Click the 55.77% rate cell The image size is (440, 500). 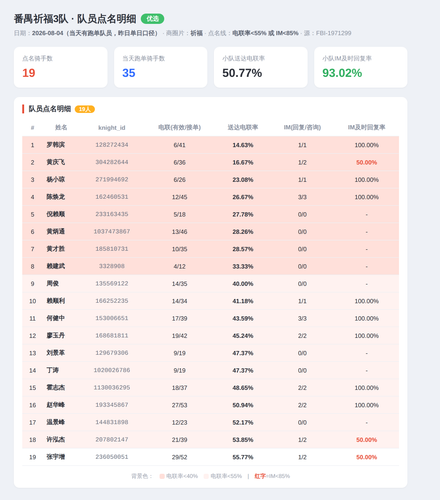[x=243, y=457]
